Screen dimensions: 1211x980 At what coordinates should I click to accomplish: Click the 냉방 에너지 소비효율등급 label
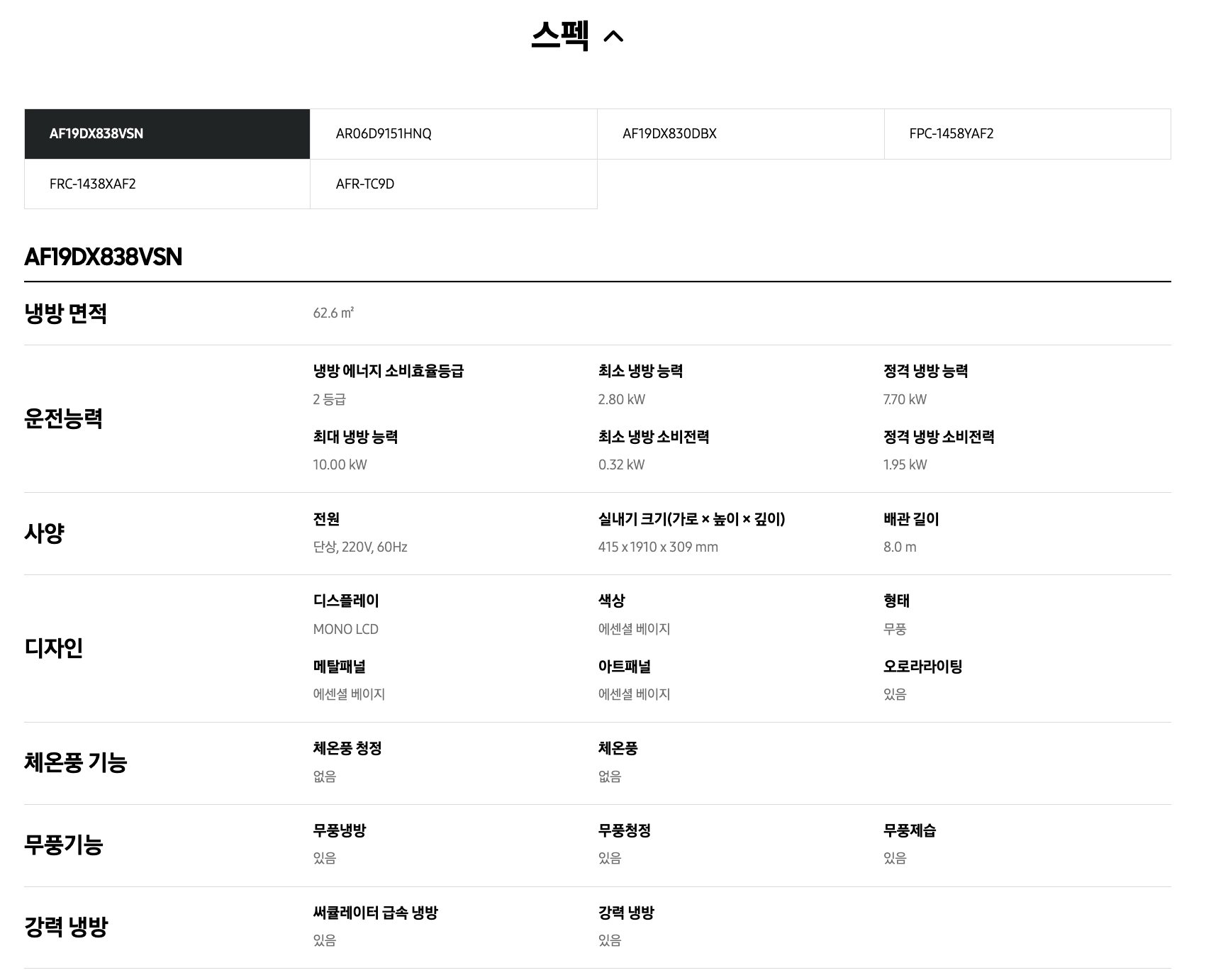tap(388, 371)
